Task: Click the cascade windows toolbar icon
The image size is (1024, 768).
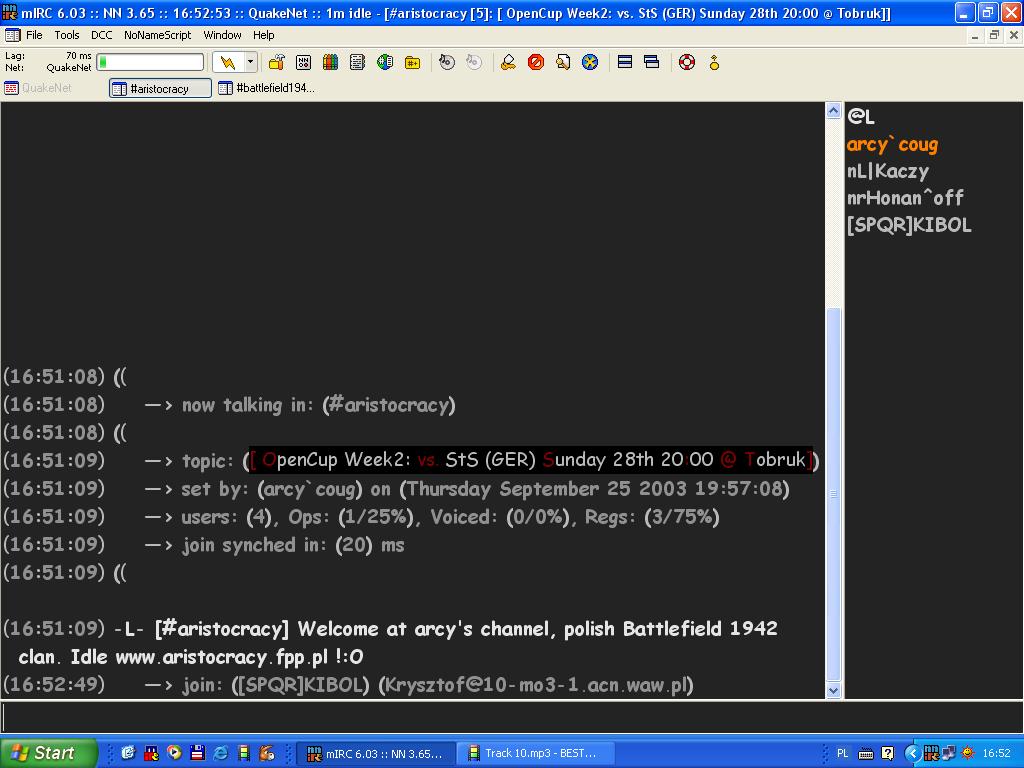Action: (x=652, y=62)
